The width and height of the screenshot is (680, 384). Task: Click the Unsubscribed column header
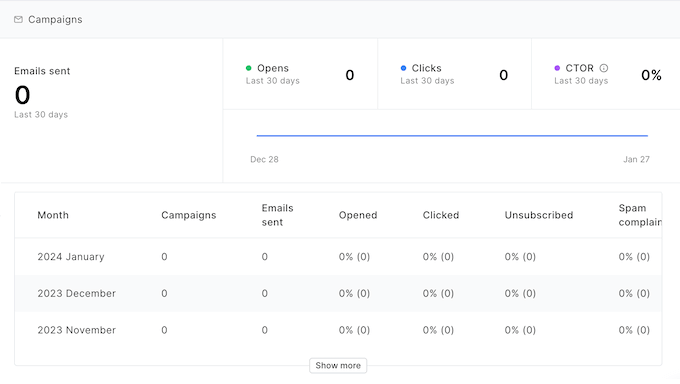click(539, 215)
